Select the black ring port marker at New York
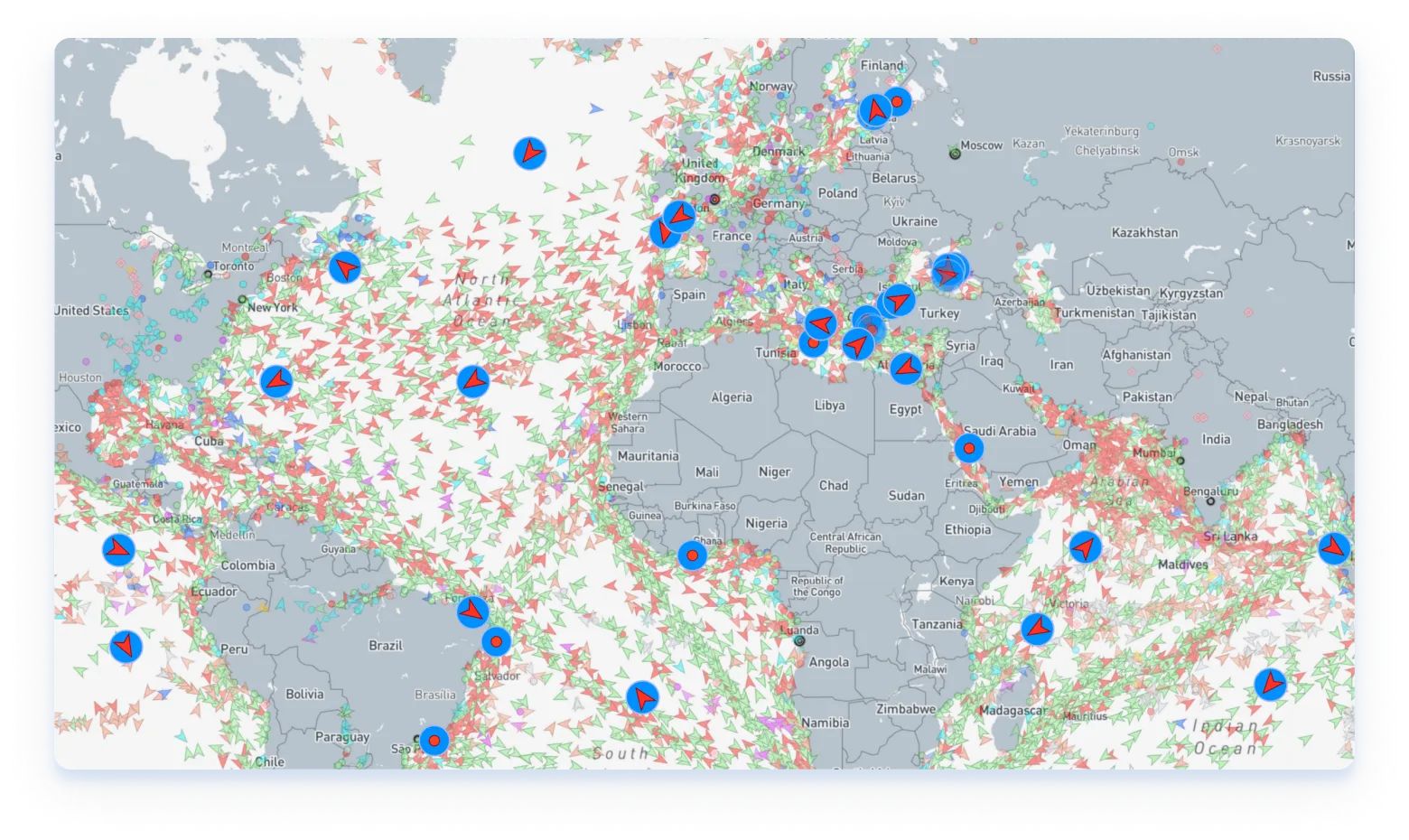This screenshot has width=1409, height=840. 242,299
